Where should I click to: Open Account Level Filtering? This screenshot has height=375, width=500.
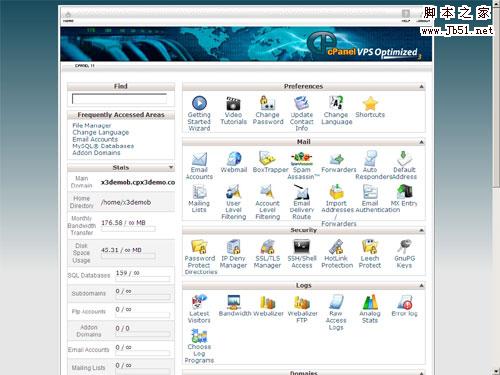268,192
